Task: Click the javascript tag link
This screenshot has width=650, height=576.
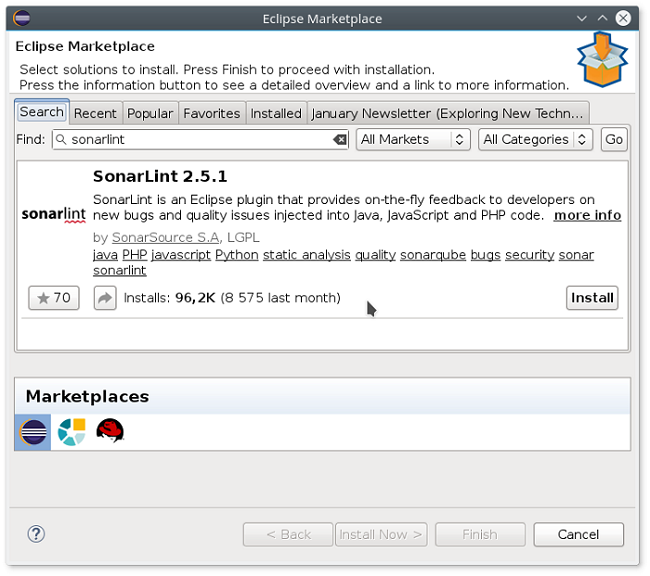Action: tap(181, 255)
